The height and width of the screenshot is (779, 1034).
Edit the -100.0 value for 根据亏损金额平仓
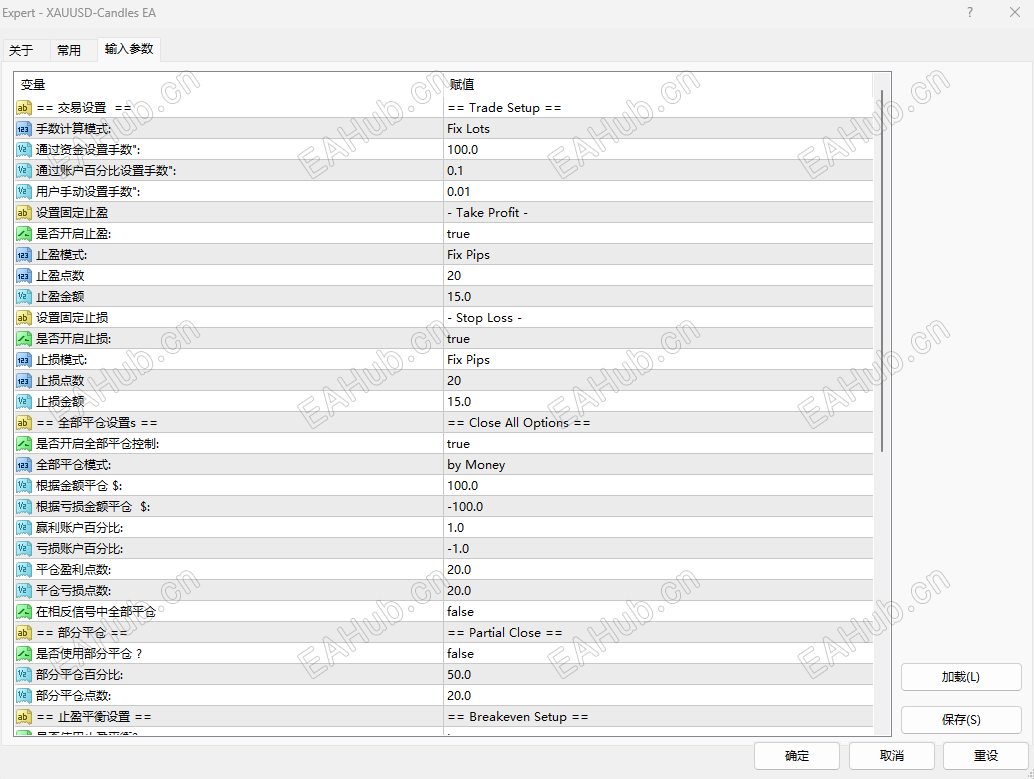[658, 507]
